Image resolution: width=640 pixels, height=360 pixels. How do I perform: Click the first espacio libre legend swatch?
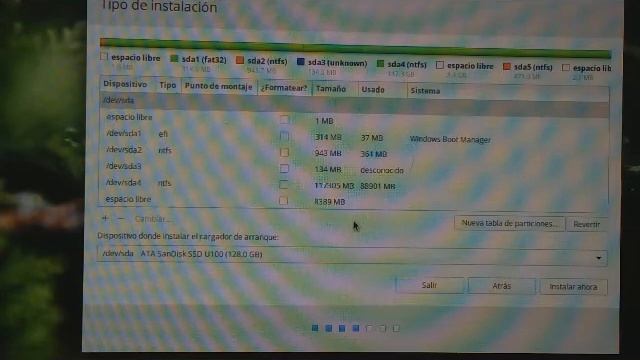[104, 57]
